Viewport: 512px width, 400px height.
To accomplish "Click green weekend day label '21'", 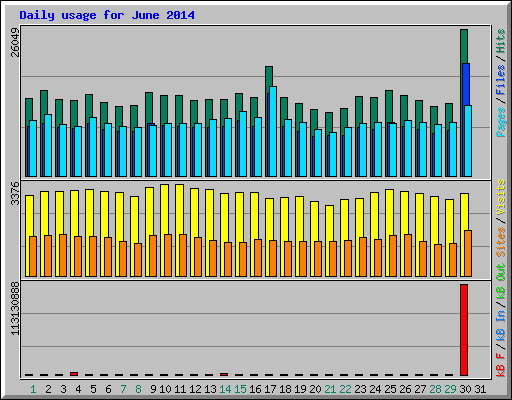I will pyautogui.click(x=330, y=389).
